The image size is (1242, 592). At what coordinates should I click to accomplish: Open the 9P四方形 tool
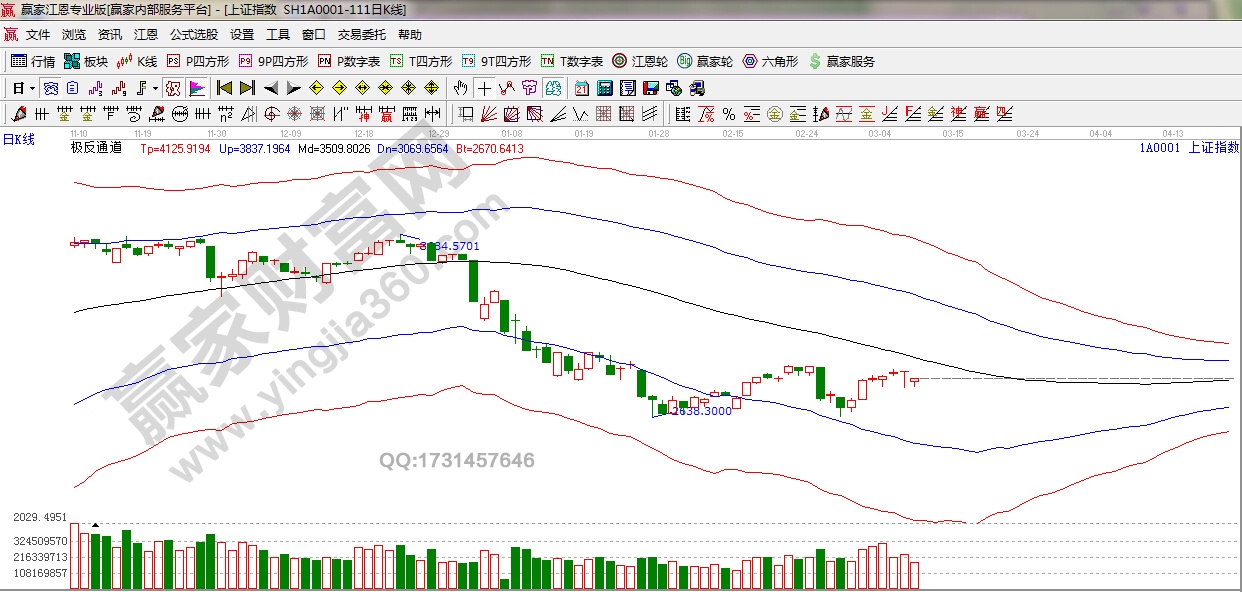[x=273, y=61]
